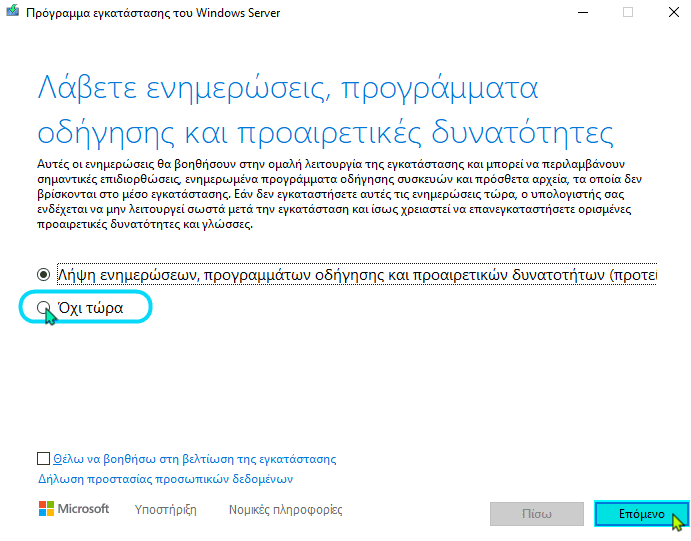Screen dimensions: 691x541
Task: Click the heading 'Λάβετε ενημερώσεις, προγράμματα οδήγησης'
Action: pyautogui.click(x=325, y=110)
